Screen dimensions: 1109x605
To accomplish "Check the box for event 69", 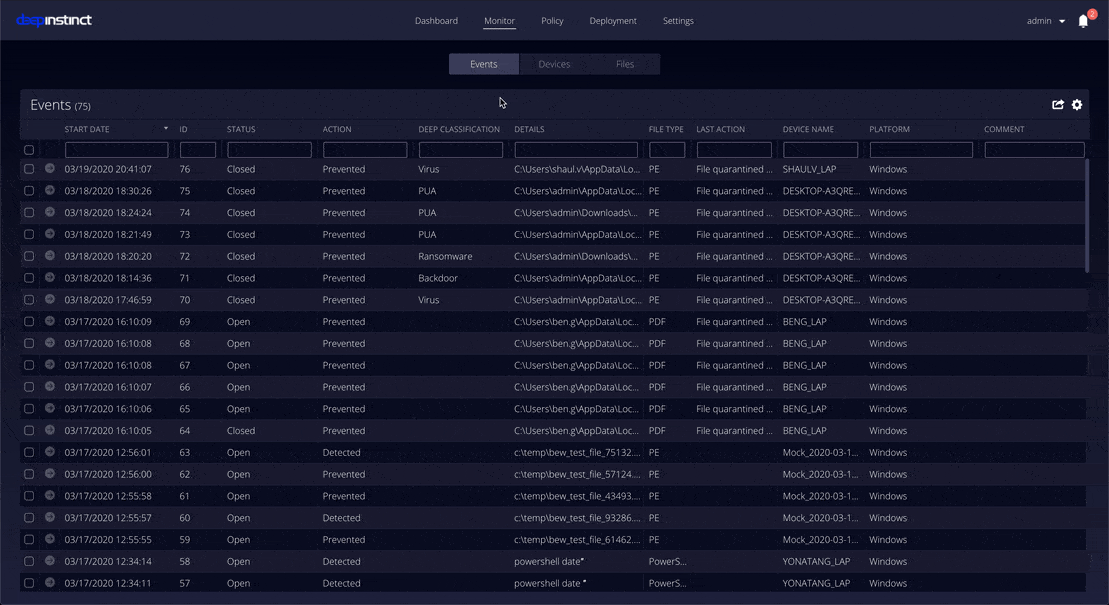I will (29, 321).
